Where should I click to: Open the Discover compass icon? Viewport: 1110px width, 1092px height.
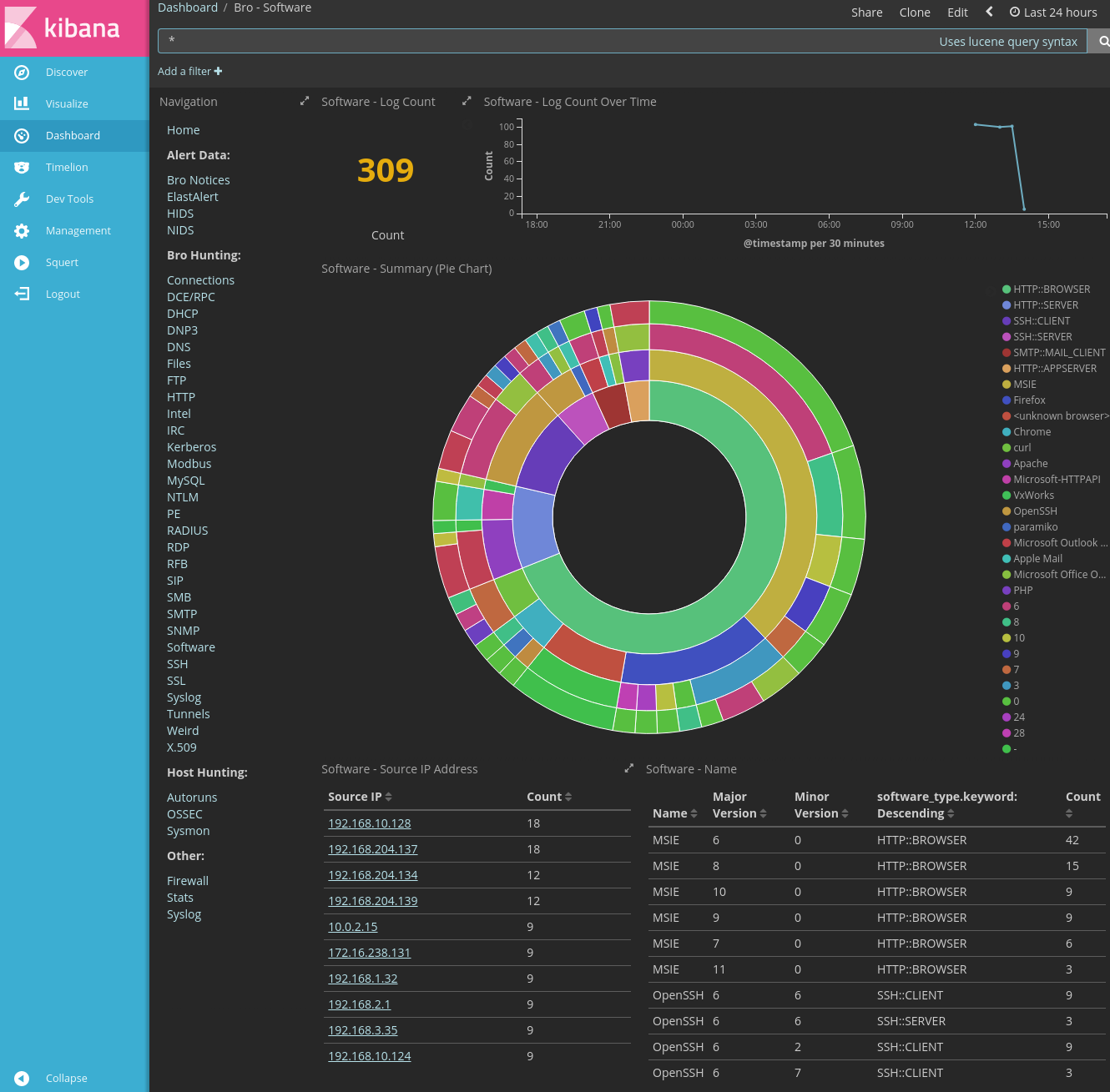pos(22,73)
